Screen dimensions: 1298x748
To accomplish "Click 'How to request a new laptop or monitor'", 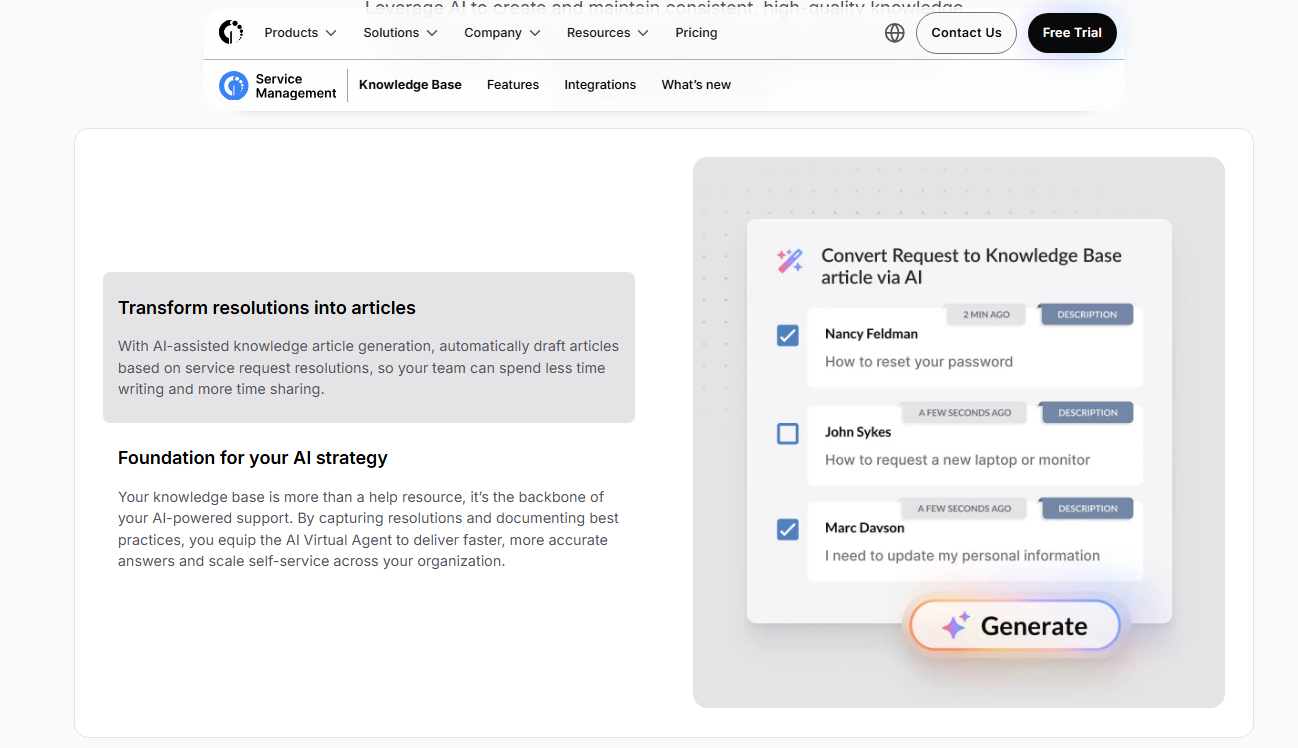I will [957, 460].
